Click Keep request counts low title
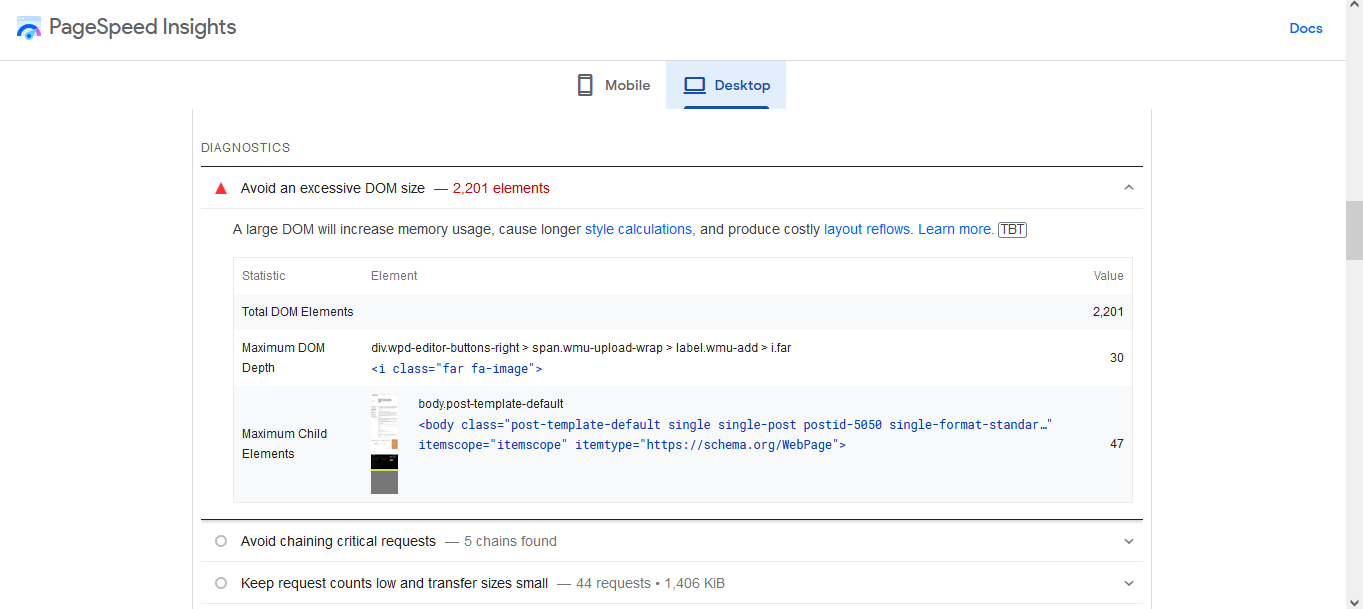 394,583
